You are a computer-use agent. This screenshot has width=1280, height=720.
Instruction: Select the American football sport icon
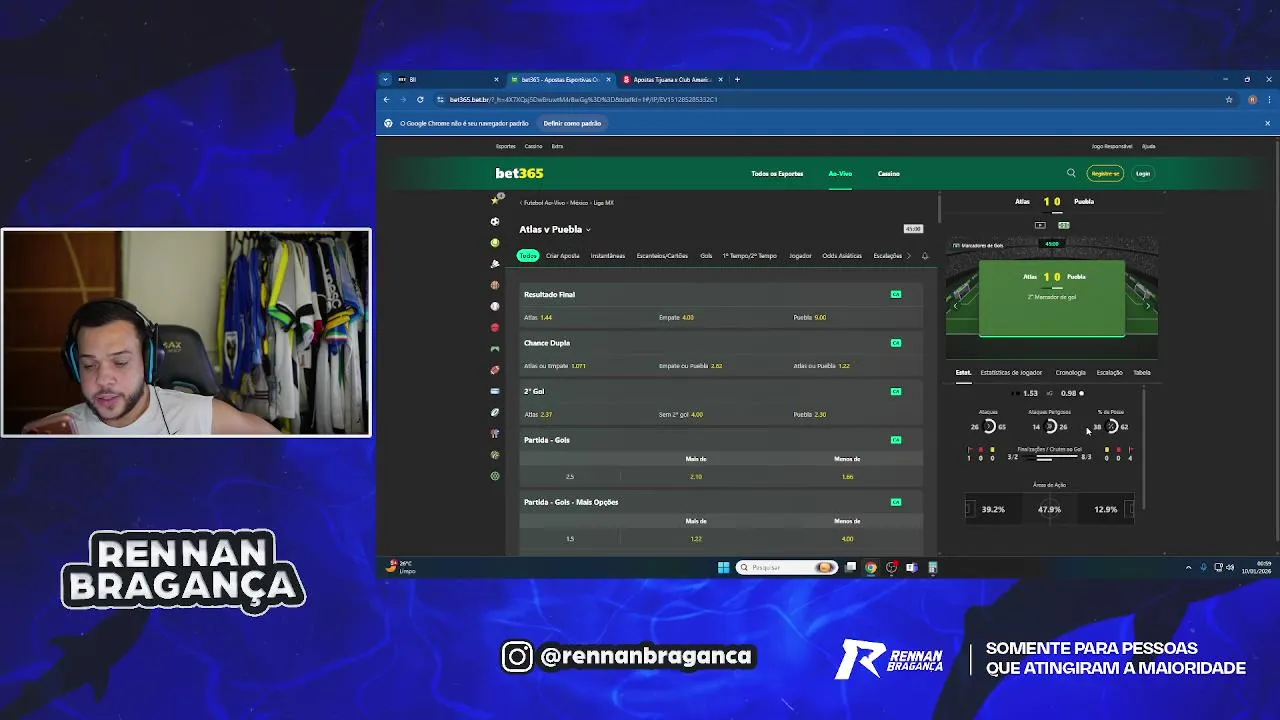pyautogui.click(x=494, y=370)
